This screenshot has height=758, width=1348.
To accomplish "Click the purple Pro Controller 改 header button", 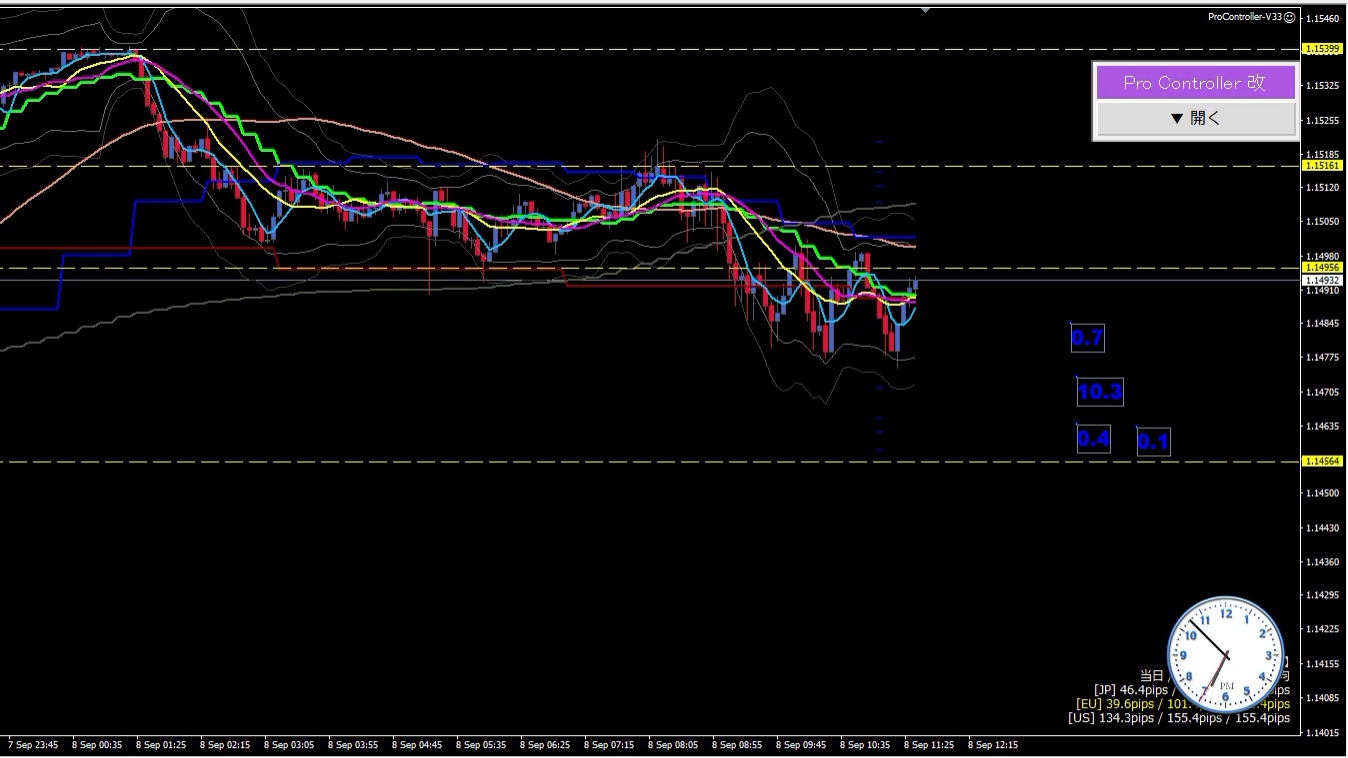I will (1195, 83).
